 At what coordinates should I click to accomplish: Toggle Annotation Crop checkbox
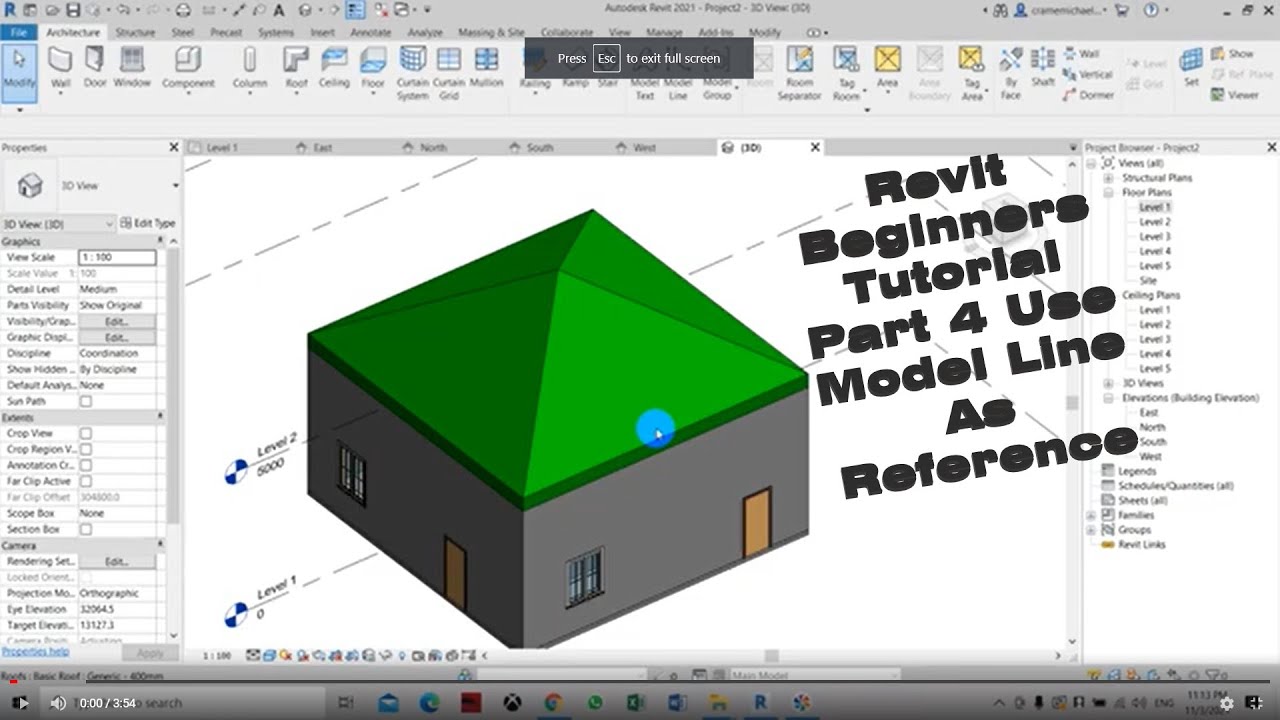(x=86, y=465)
